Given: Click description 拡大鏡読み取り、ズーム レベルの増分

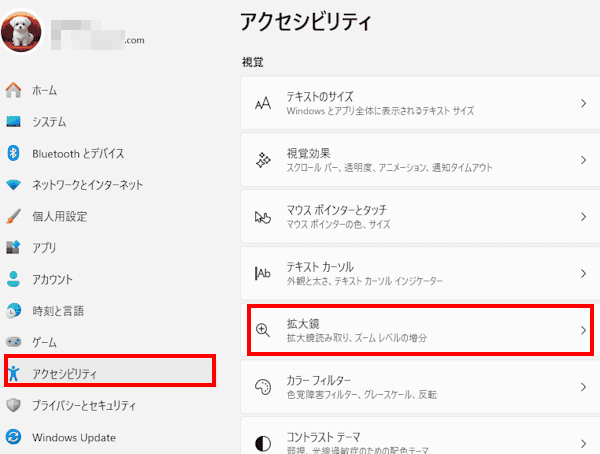Looking at the screenshot, I should tap(357, 338).
